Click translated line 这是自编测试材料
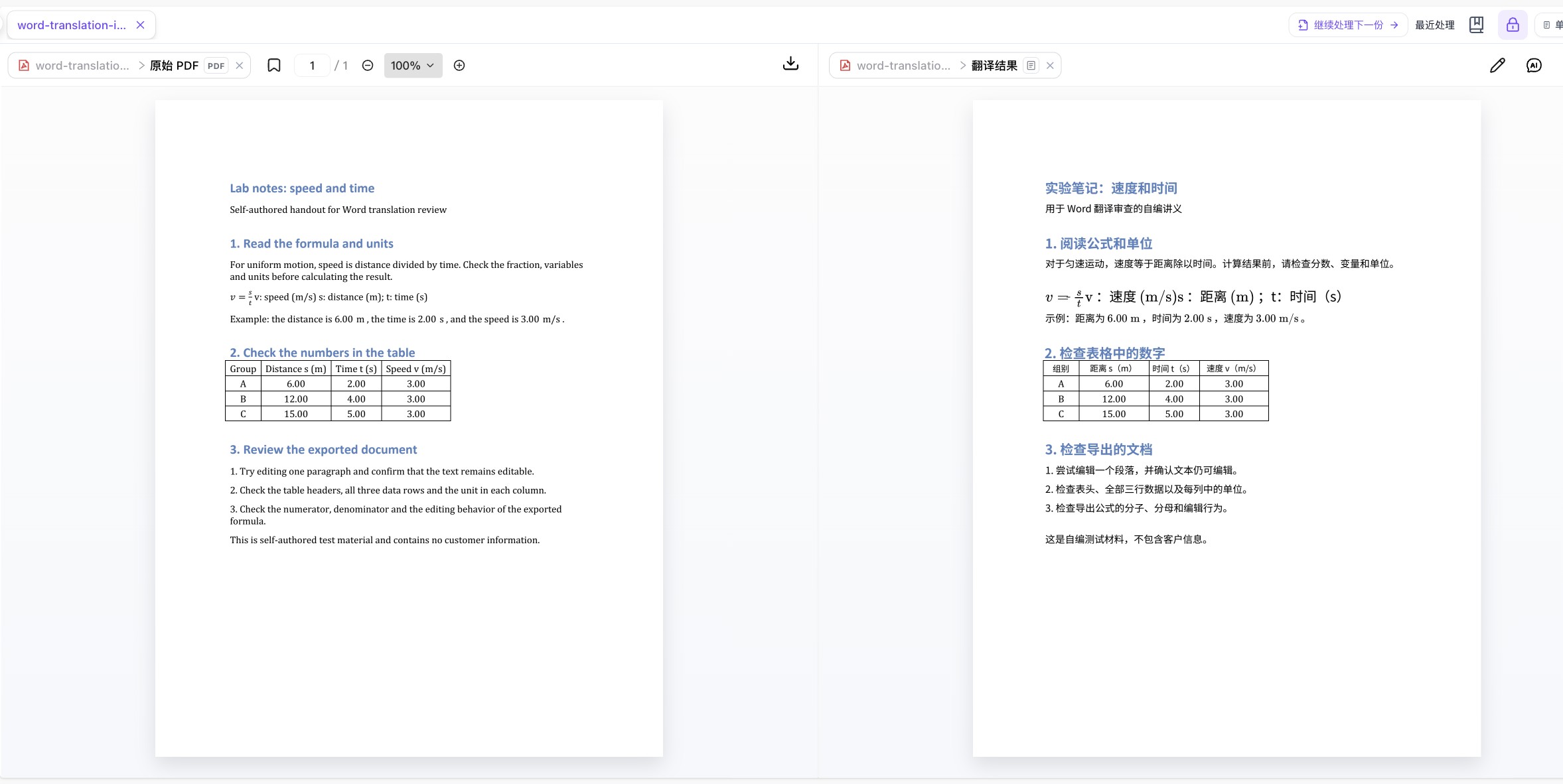Viewport: 1563px width, 784px height. [x=1127, y=539]
